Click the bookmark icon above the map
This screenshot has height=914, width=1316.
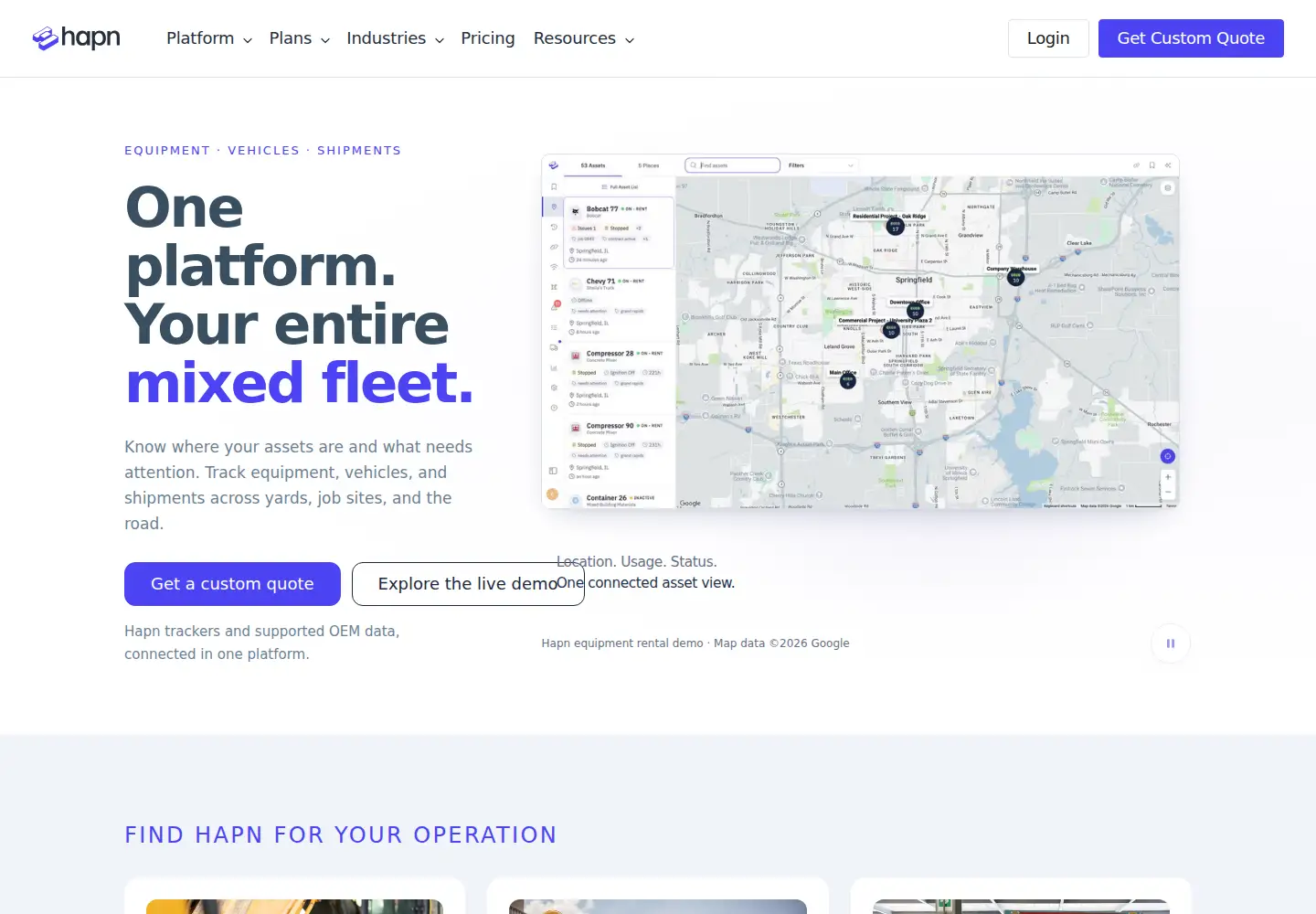coord(1152,165)
